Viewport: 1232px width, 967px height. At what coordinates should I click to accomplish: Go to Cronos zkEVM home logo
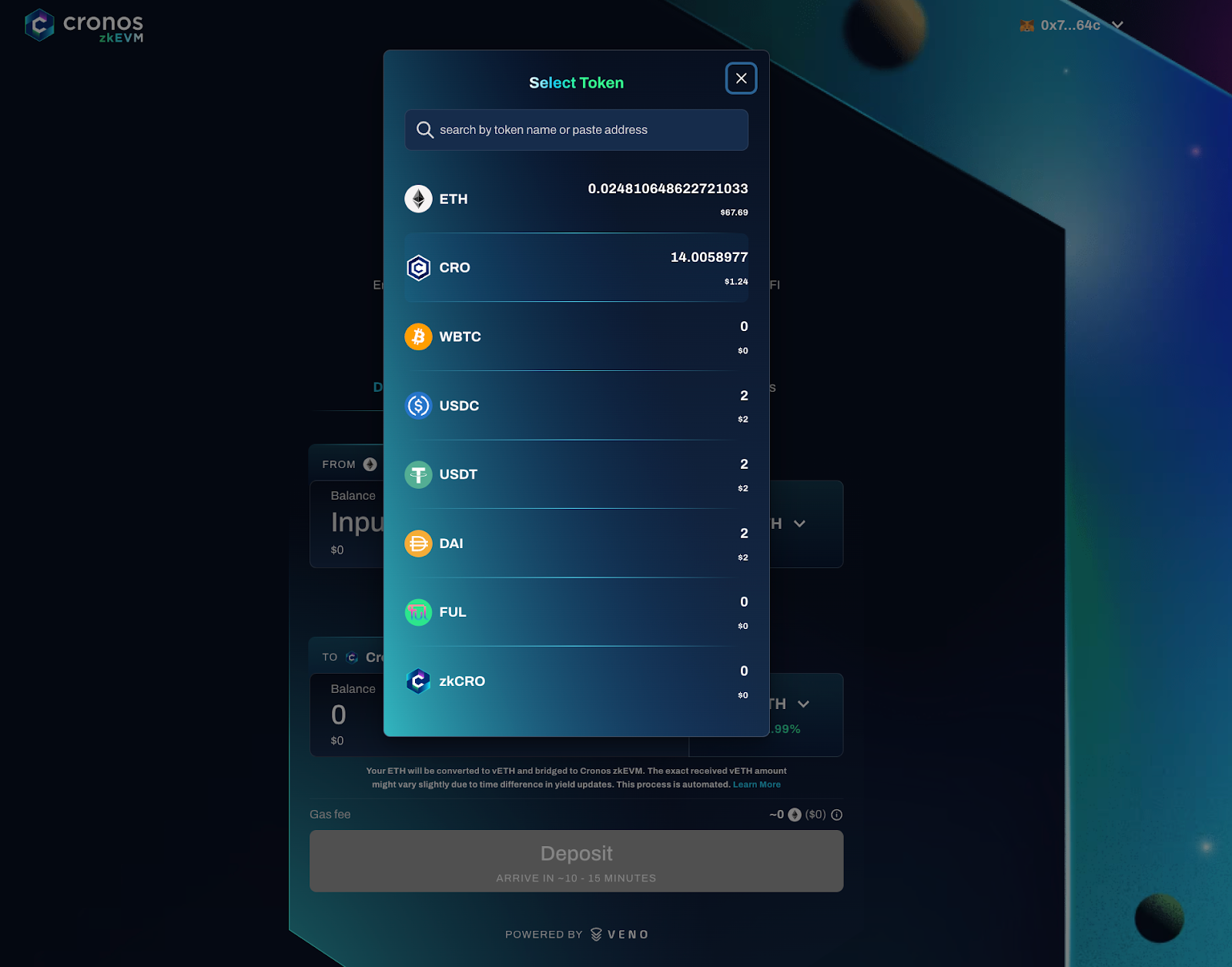84,25
